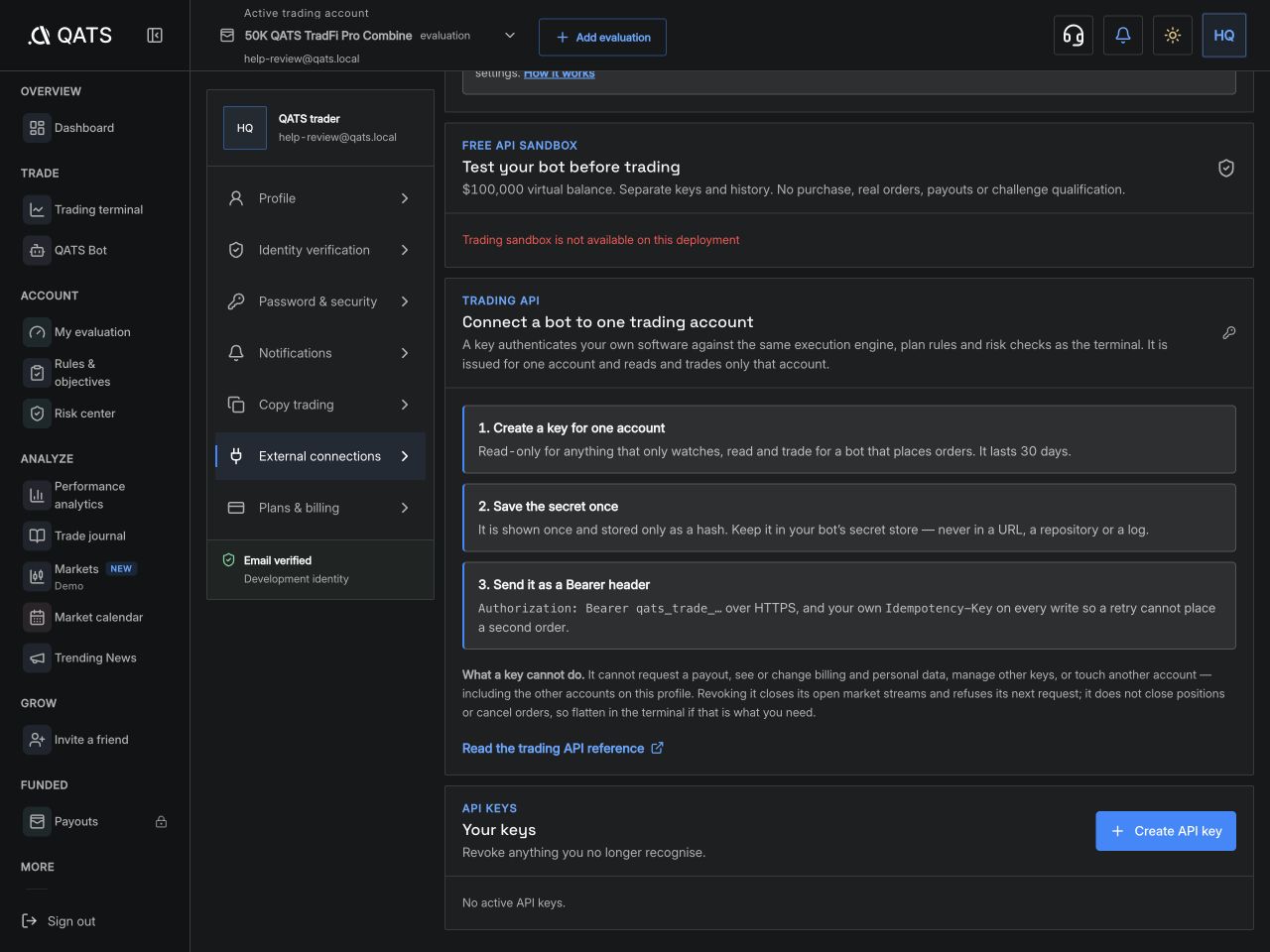Open the locked Payouts page
The image size is (1270, 952).
[x=95, y=822]
